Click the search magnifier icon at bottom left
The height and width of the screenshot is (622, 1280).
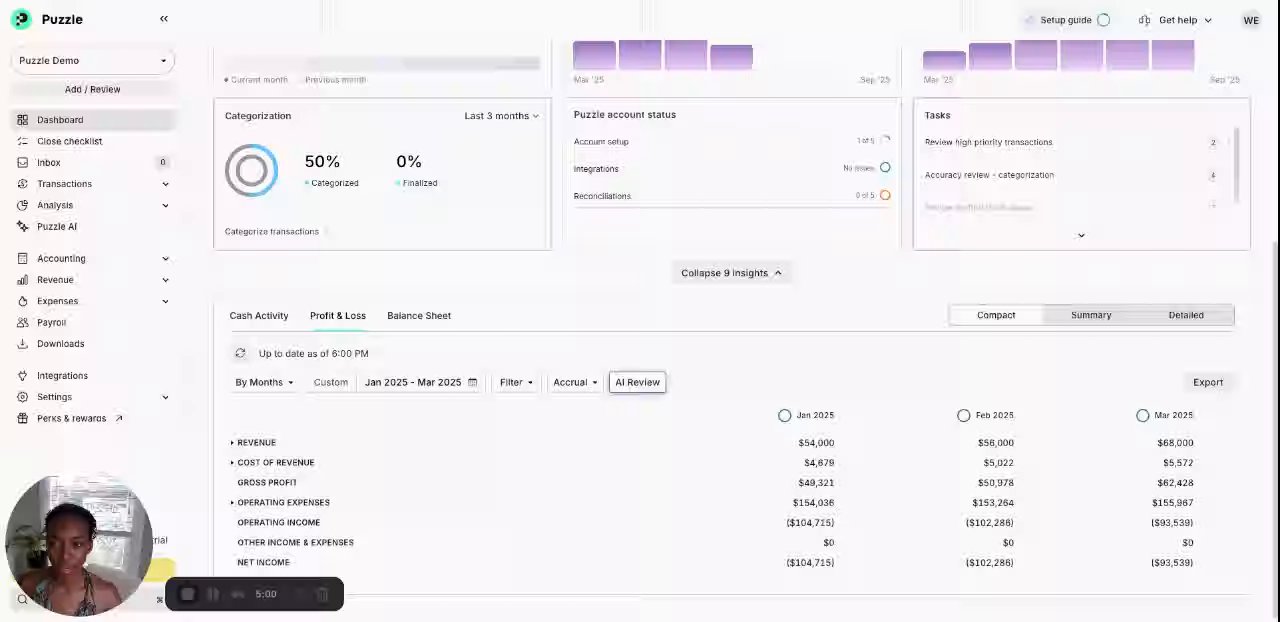coord(22,600)
